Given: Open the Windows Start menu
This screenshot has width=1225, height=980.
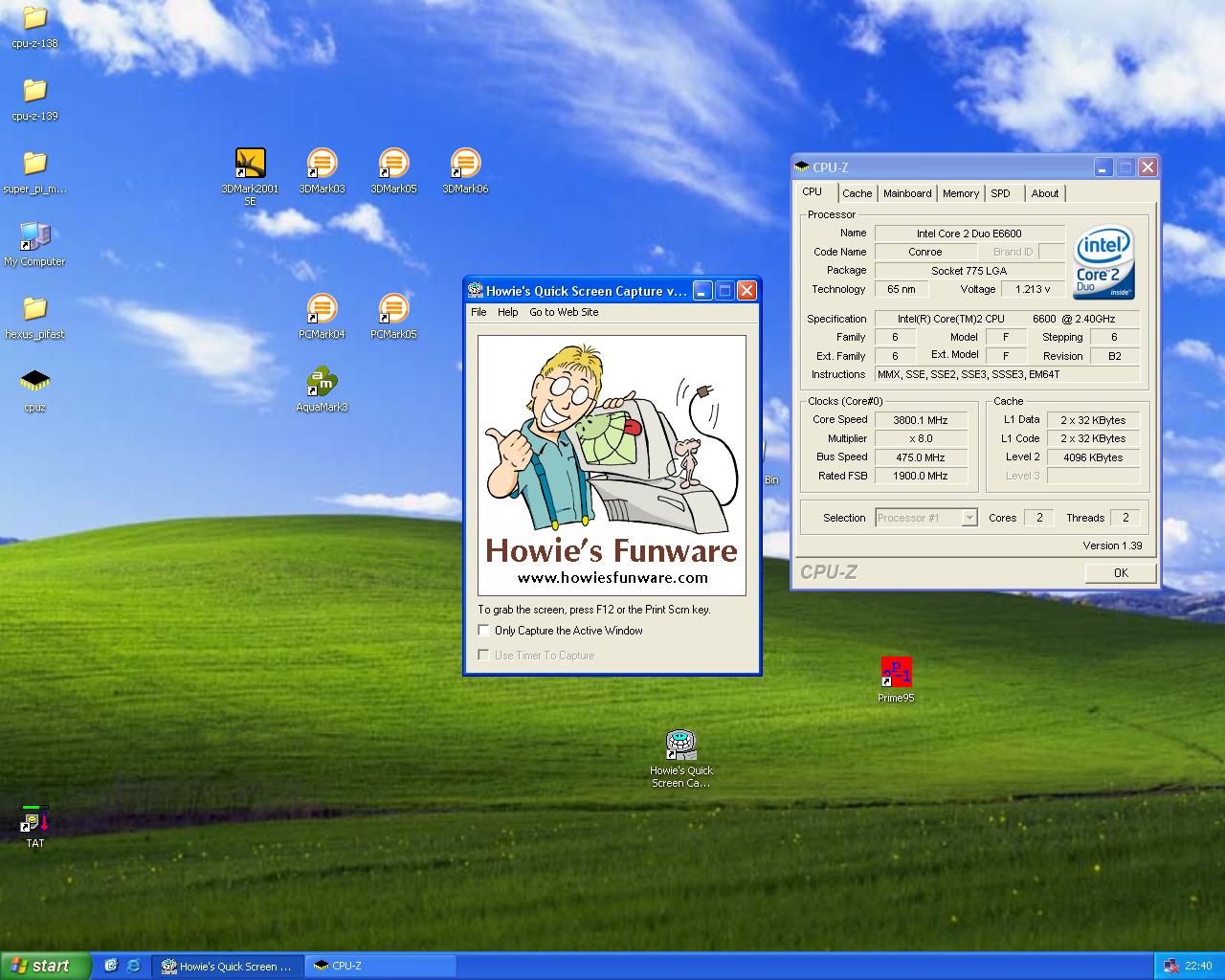Looking at the screenshot, I should click(45, 966).
